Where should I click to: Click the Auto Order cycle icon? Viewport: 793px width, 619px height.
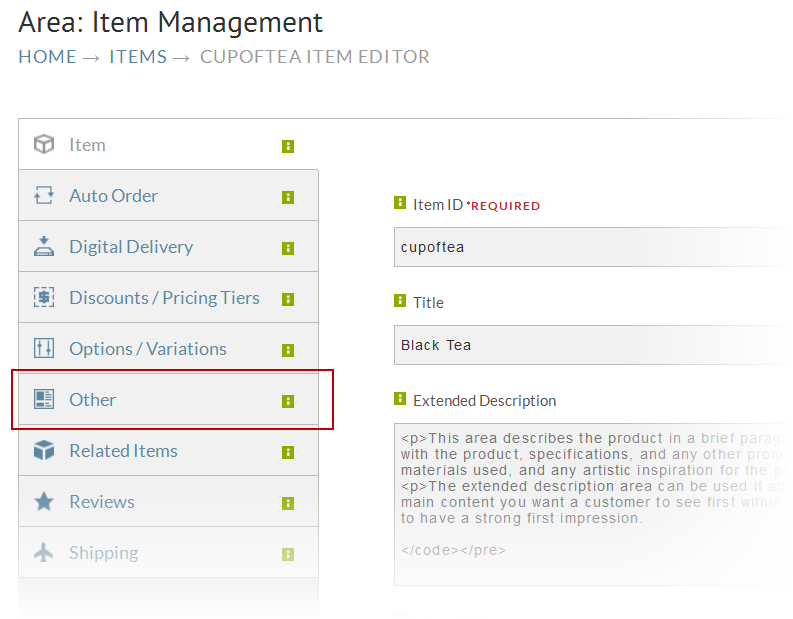click(44, 195)
